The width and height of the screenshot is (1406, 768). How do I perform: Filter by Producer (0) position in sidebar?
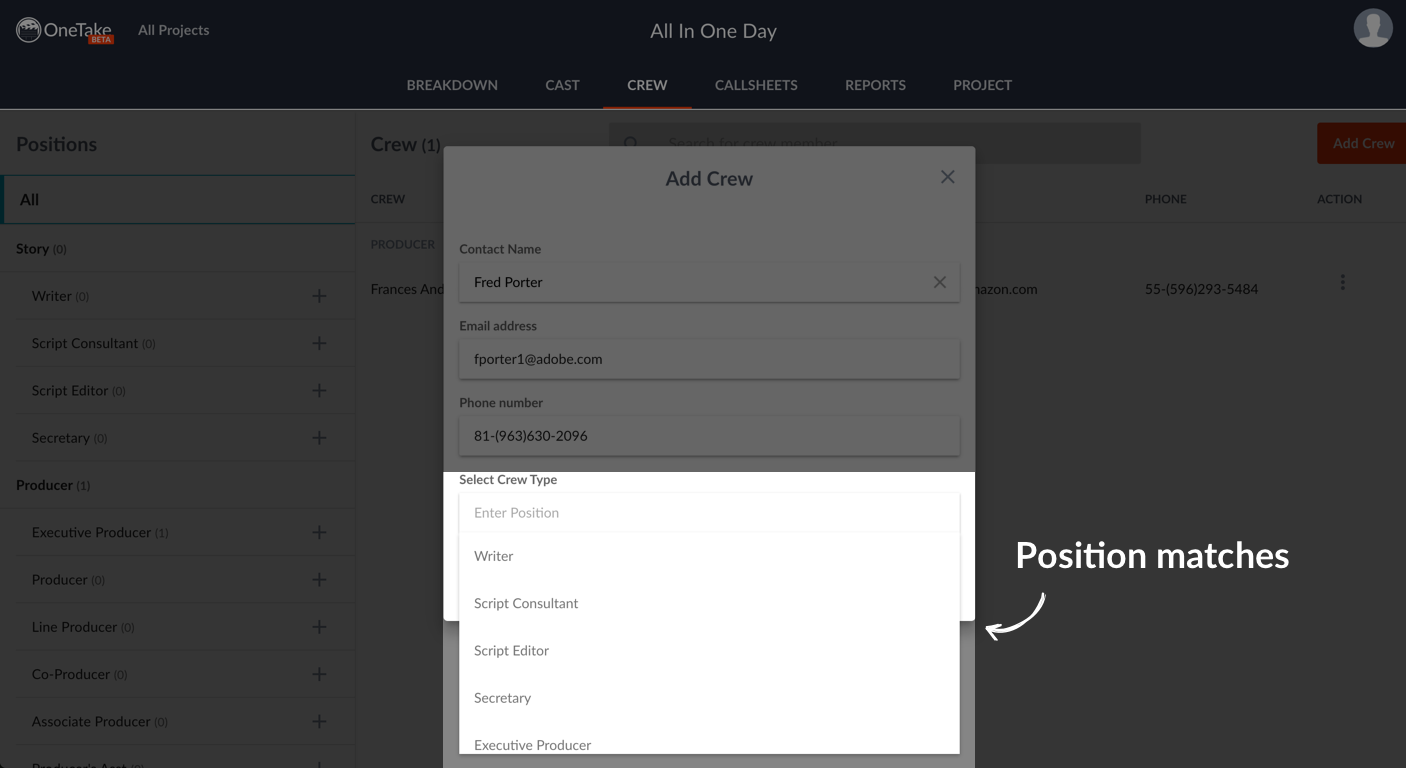point(68,580)
